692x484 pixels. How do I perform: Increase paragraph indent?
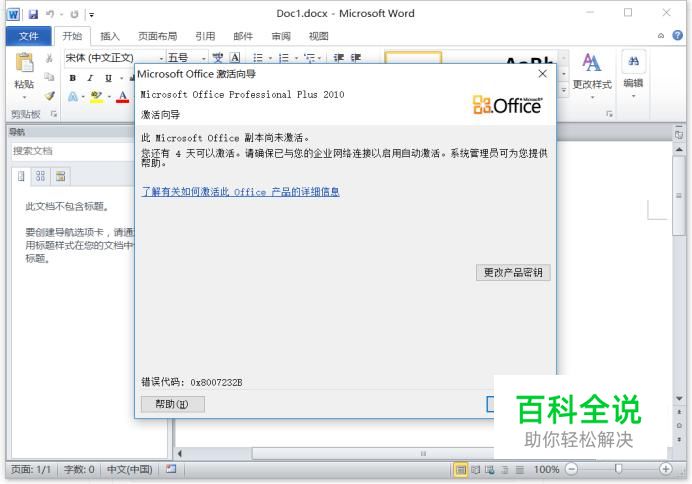[x=356, y=58]
